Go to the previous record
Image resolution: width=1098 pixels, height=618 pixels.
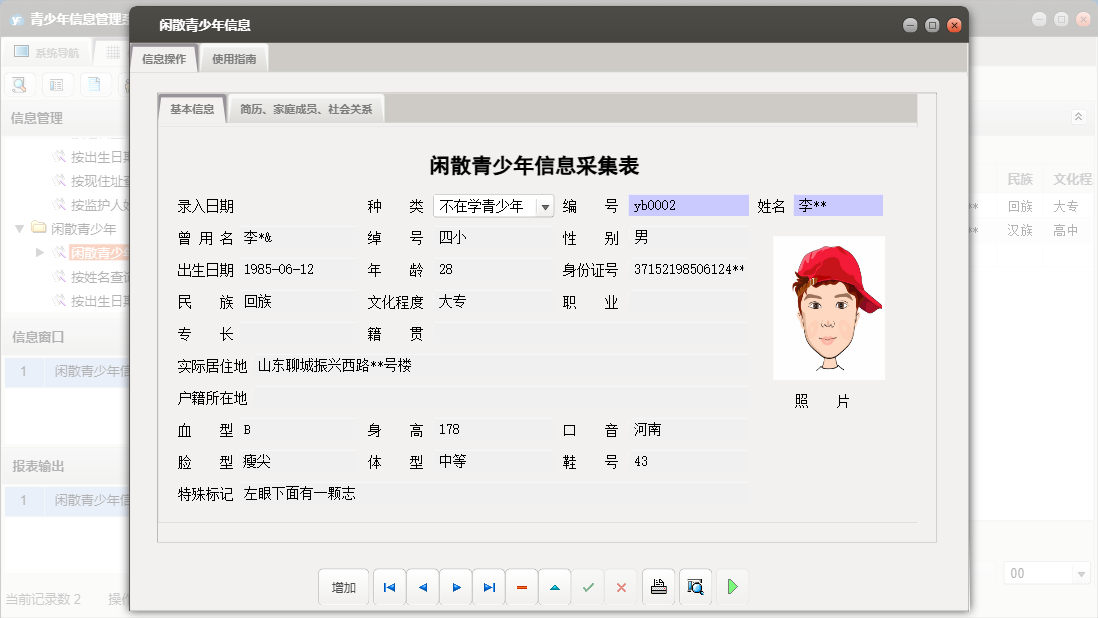point(422,587)
